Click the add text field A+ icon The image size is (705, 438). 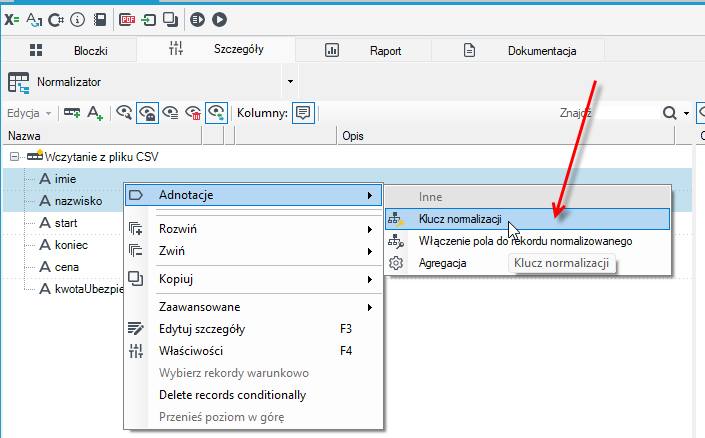(x=95, y=113)
